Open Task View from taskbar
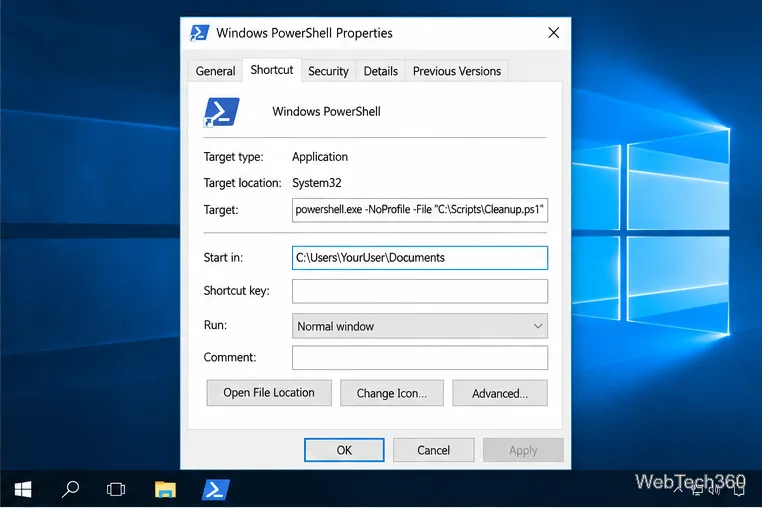762x508 pixels. 116,489
